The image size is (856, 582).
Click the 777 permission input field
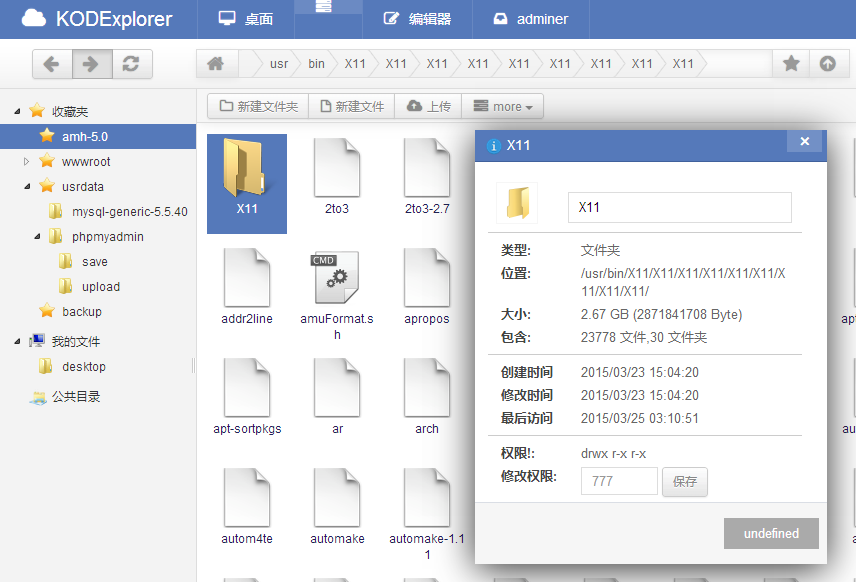pyautogui.click(x=619, y=481)
